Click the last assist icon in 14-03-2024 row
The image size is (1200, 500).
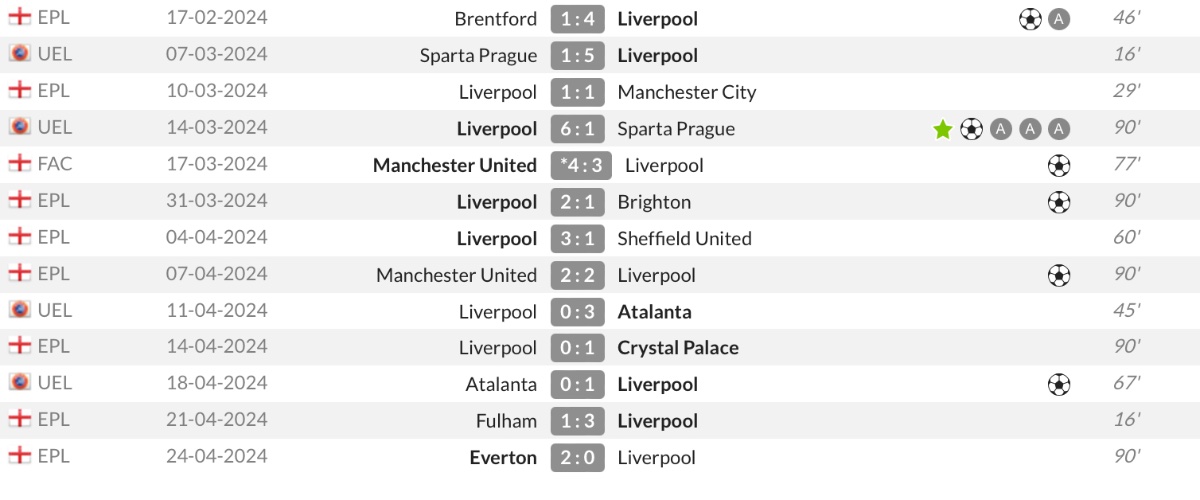(1059, 129)
